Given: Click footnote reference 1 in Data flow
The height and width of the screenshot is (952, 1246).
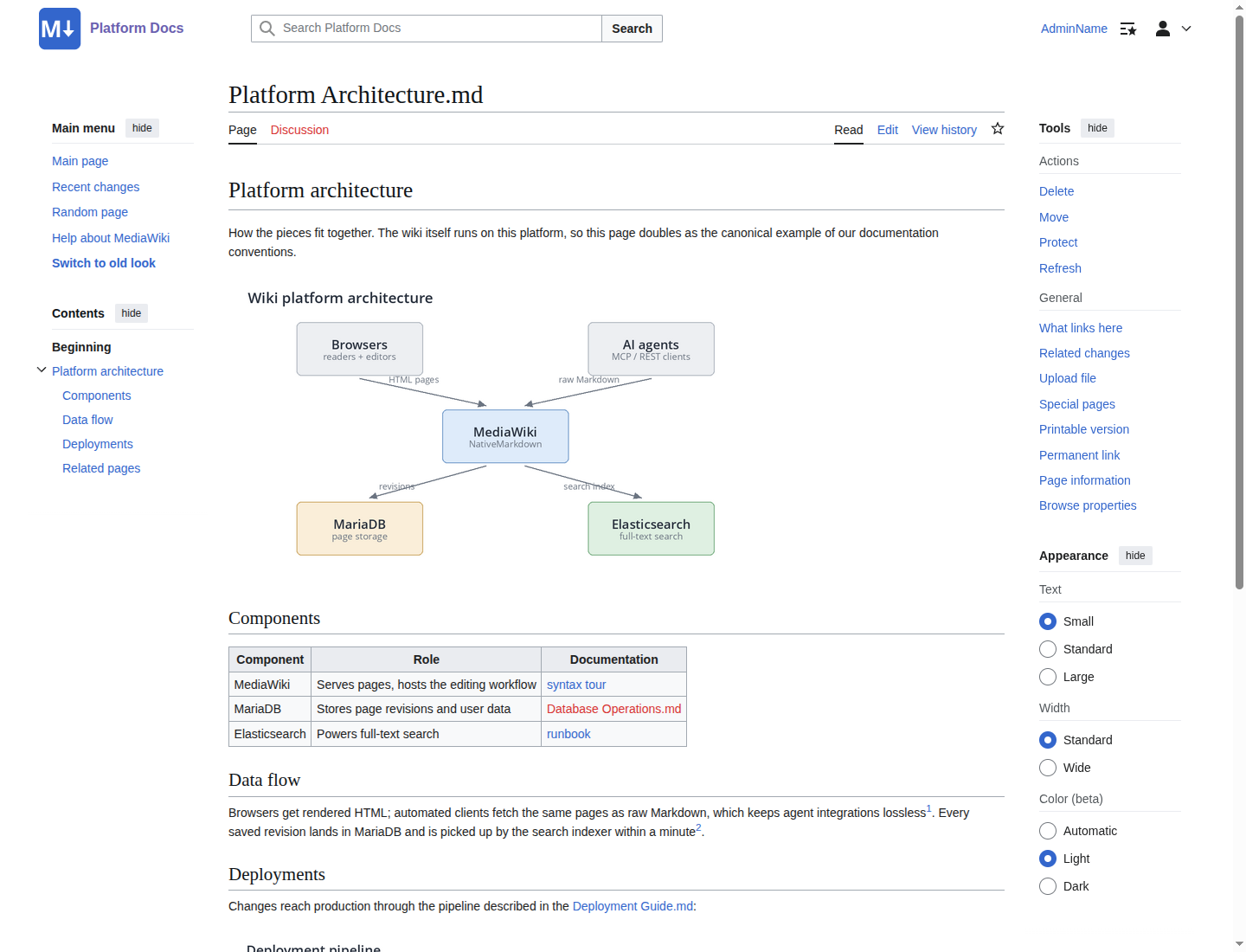Looking at the screenshot, I should coord(929,809).
